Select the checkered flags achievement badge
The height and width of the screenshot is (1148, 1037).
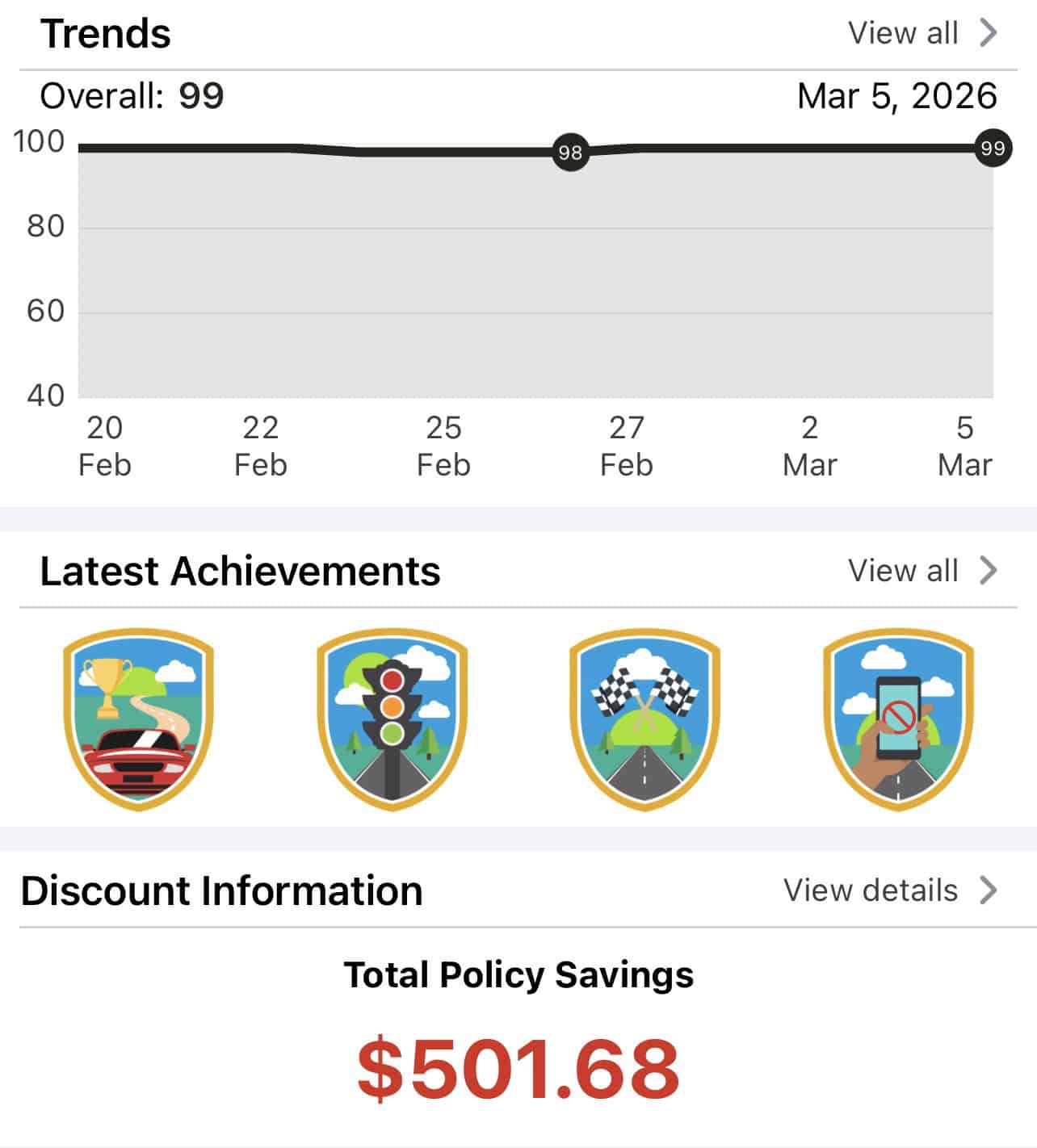pos(644,719)
